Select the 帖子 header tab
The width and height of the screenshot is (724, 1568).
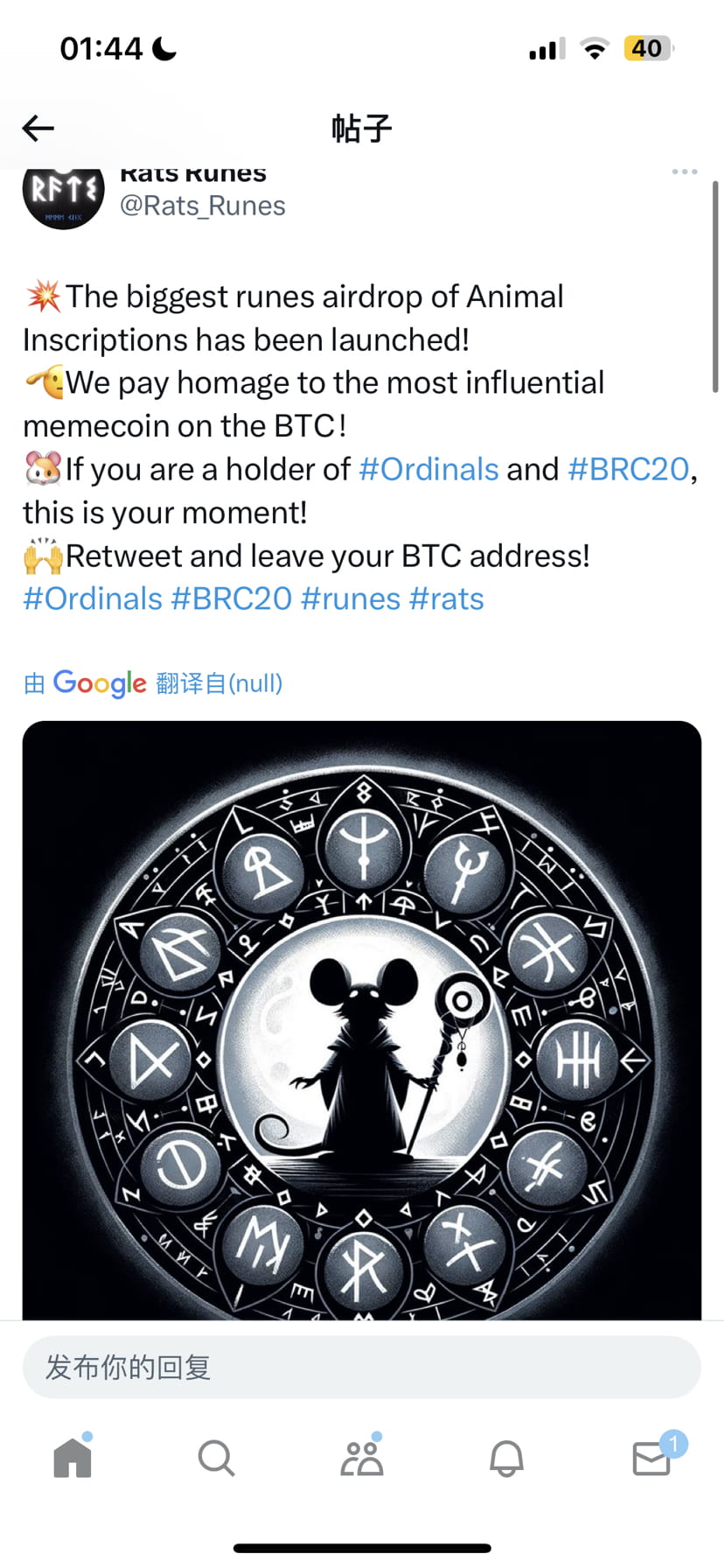click(x=362, y=128)
